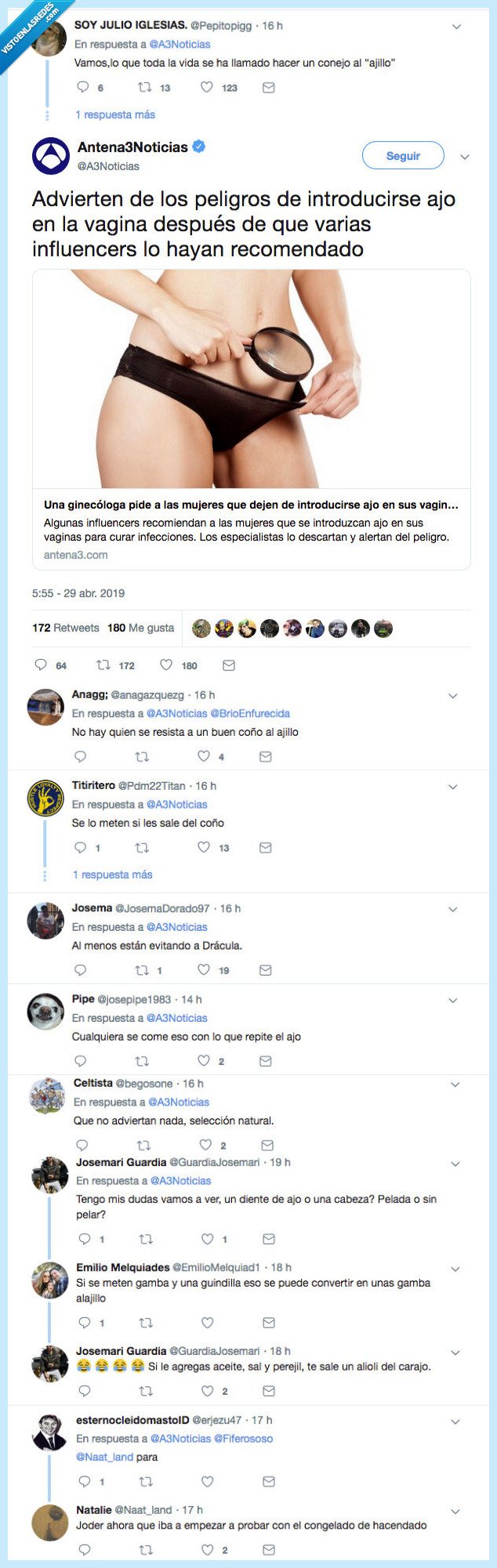Retweet the Antena3Noticias main tweet
This screenshot has height=1568, width=497.
point(103,665)
